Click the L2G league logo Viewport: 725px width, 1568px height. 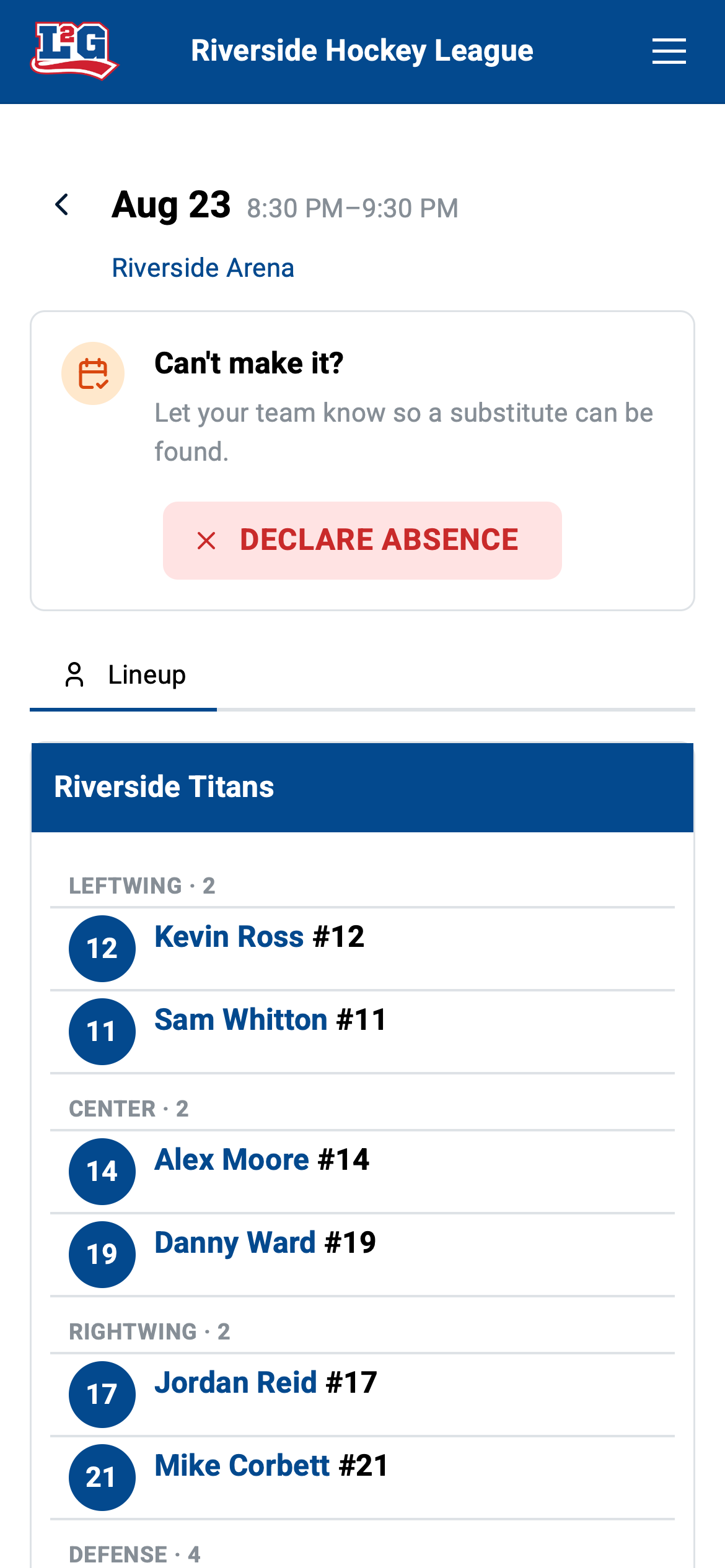coord(74,51)
